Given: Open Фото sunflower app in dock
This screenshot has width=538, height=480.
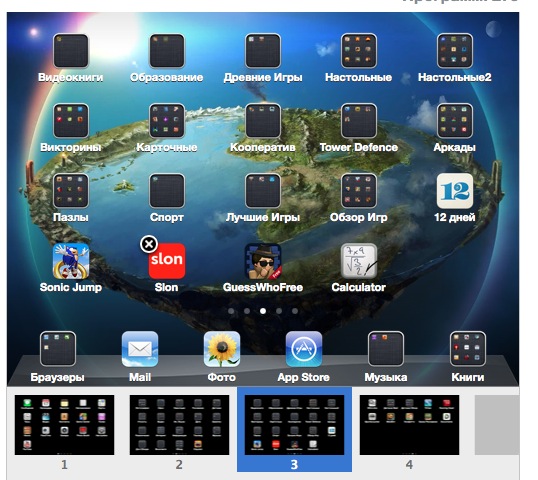Looking at the screenshot, I should tap(222, 349).
